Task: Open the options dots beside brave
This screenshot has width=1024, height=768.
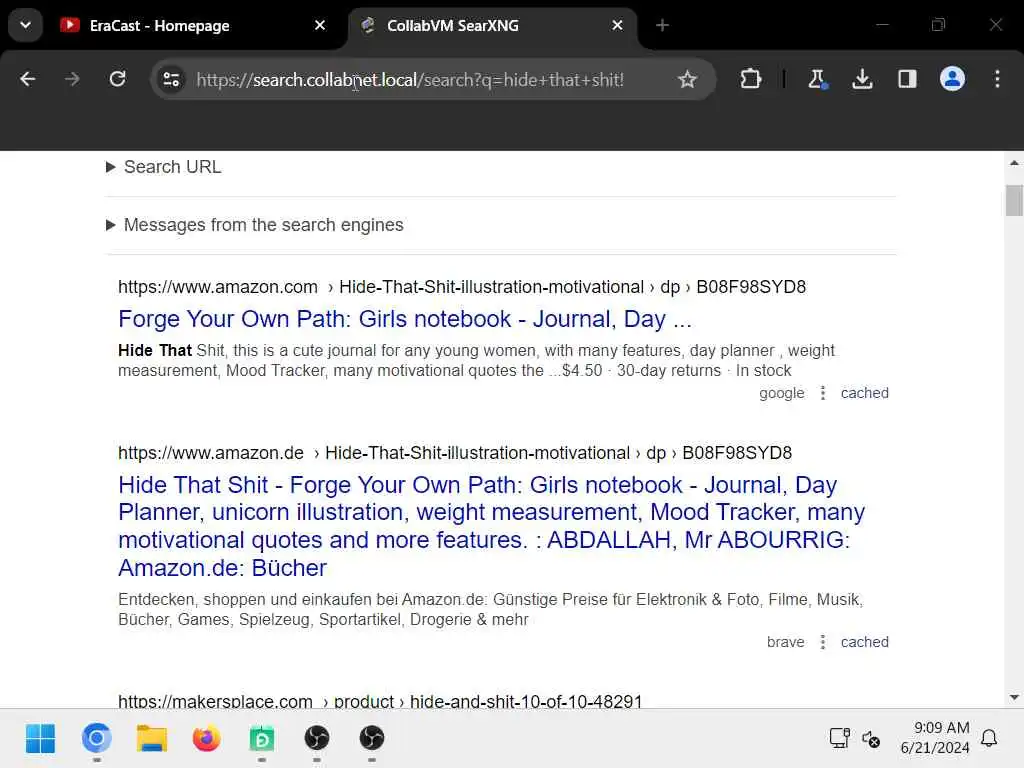Action: coord(823,642)
